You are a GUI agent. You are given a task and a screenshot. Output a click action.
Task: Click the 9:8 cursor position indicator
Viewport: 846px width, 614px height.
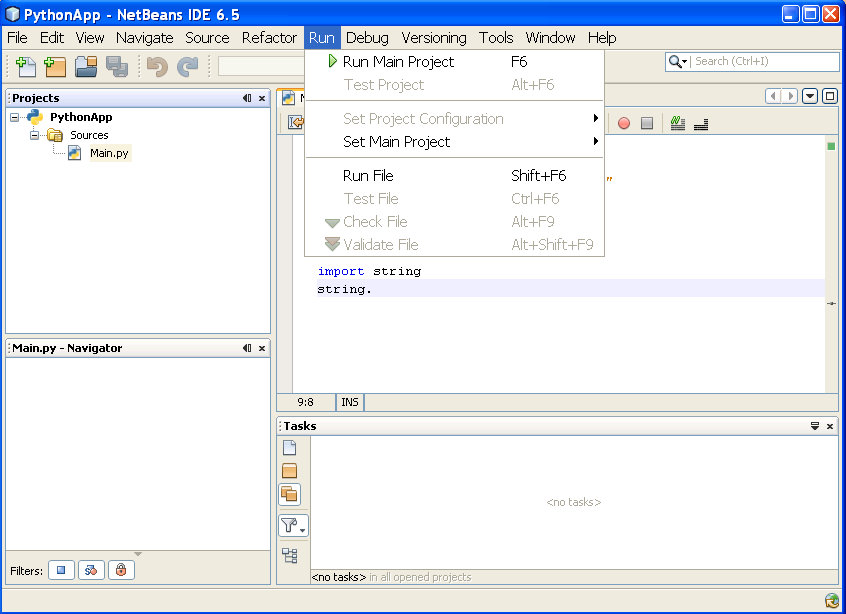pos(305,402)
